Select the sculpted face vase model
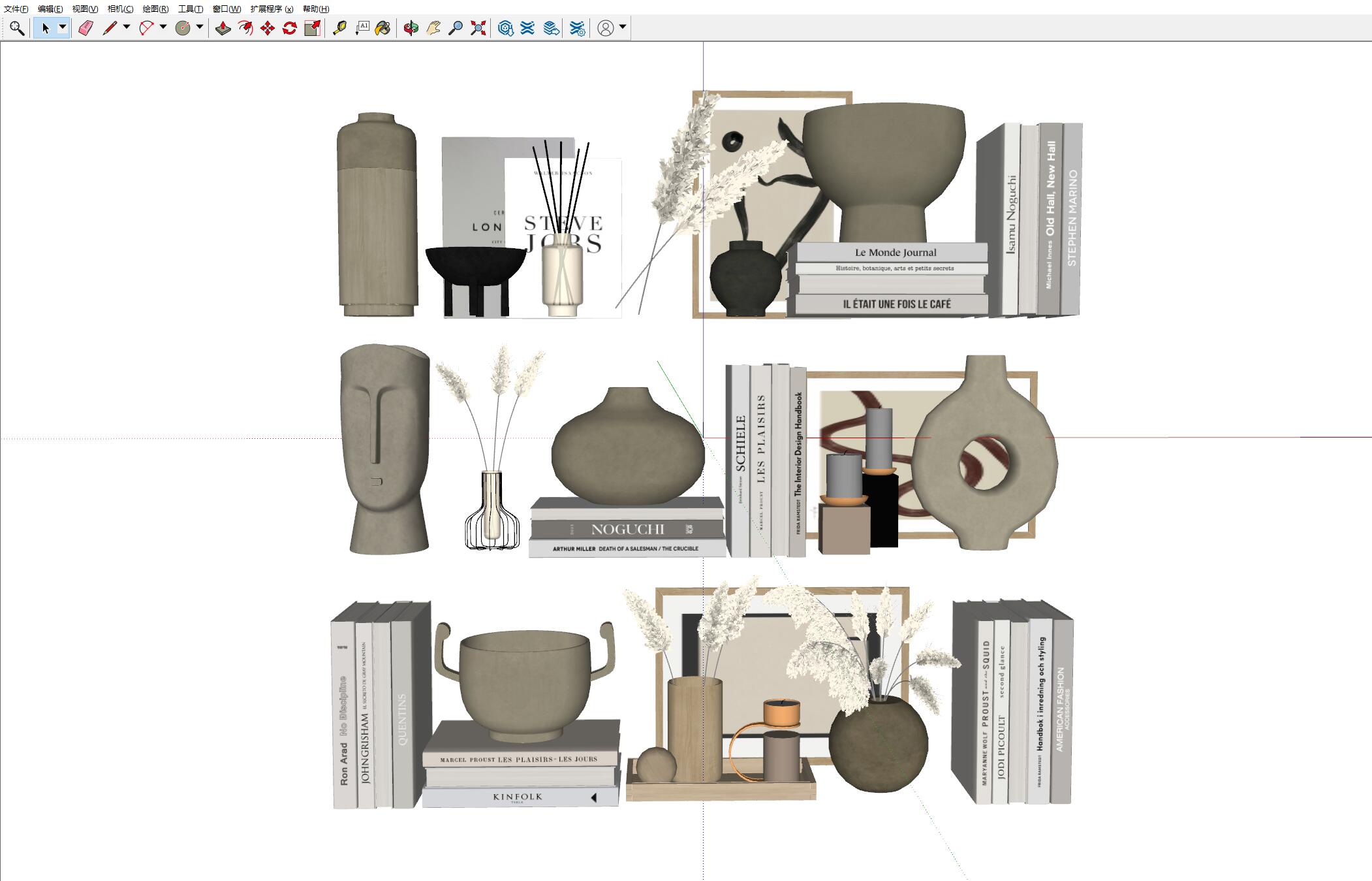This screenshot has height=881, width=1372. (385, 449)
